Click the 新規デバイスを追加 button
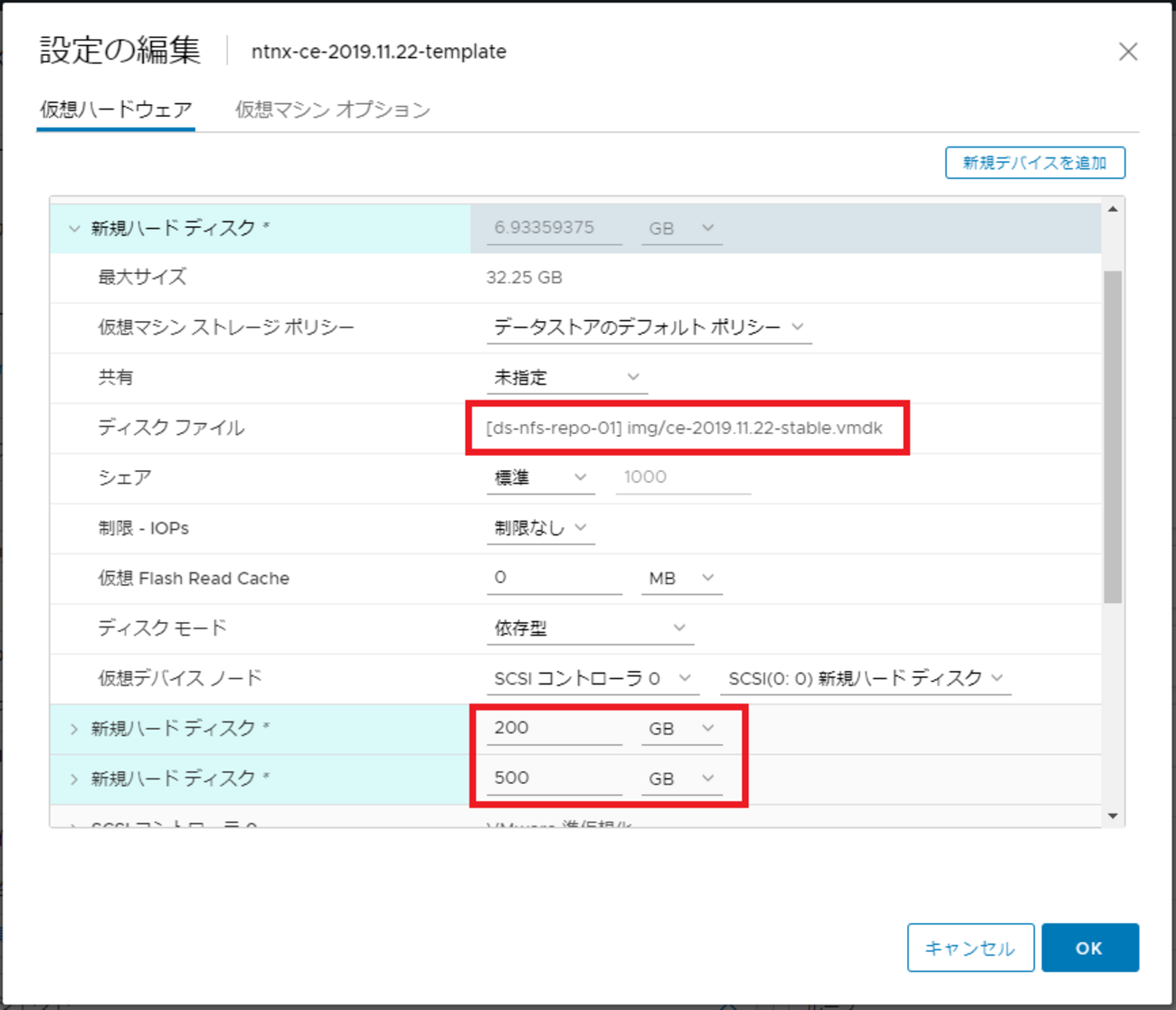Image resolution: width=1176 pixels, height=1010 pixels. [x=1034, y=163]
